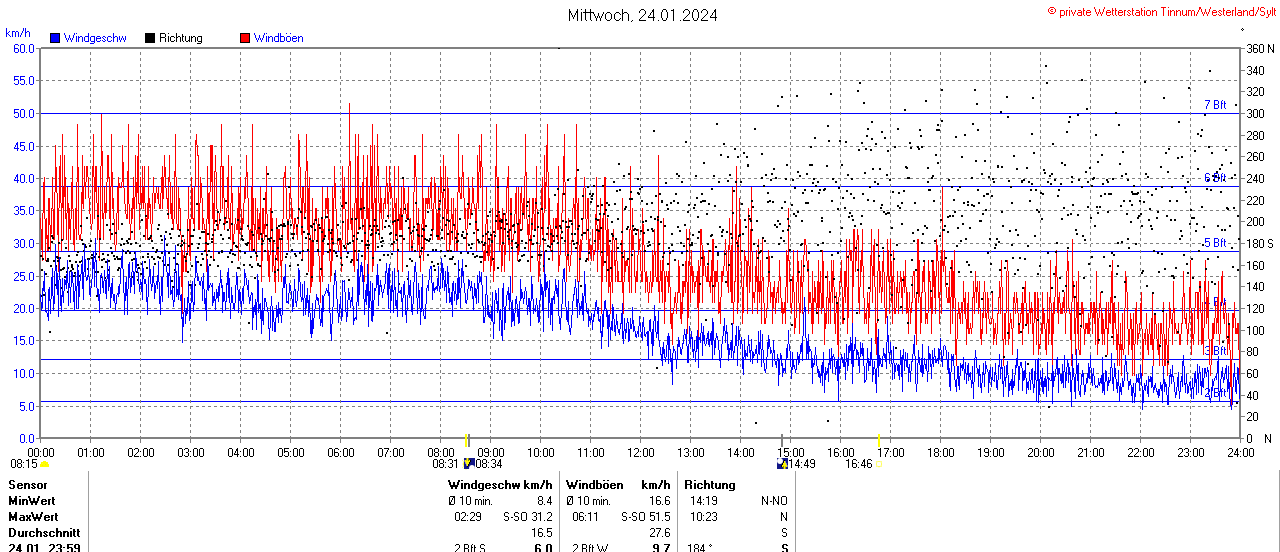Click the private Wetterstation Tinnum/Westerland/Sylt copyright text
This screenshot has width=1280, height=552.
[x=1161, y=12]
